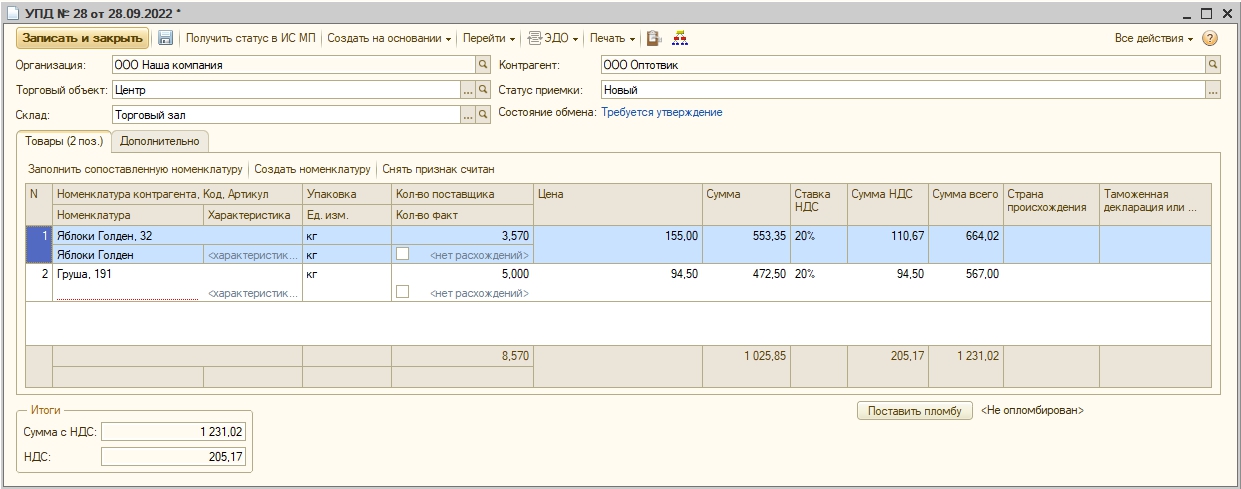Screen dimensions: 1241x489
Task: Expand the Все действия menu
Action: tap(1154, 38)
